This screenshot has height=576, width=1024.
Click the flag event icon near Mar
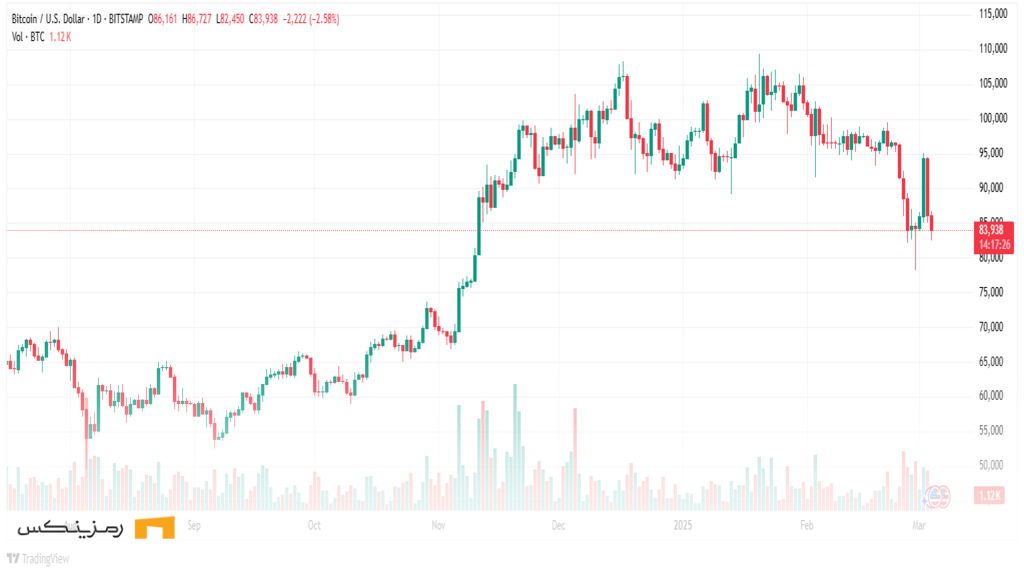pyautogui.click(x=937, y=494)
